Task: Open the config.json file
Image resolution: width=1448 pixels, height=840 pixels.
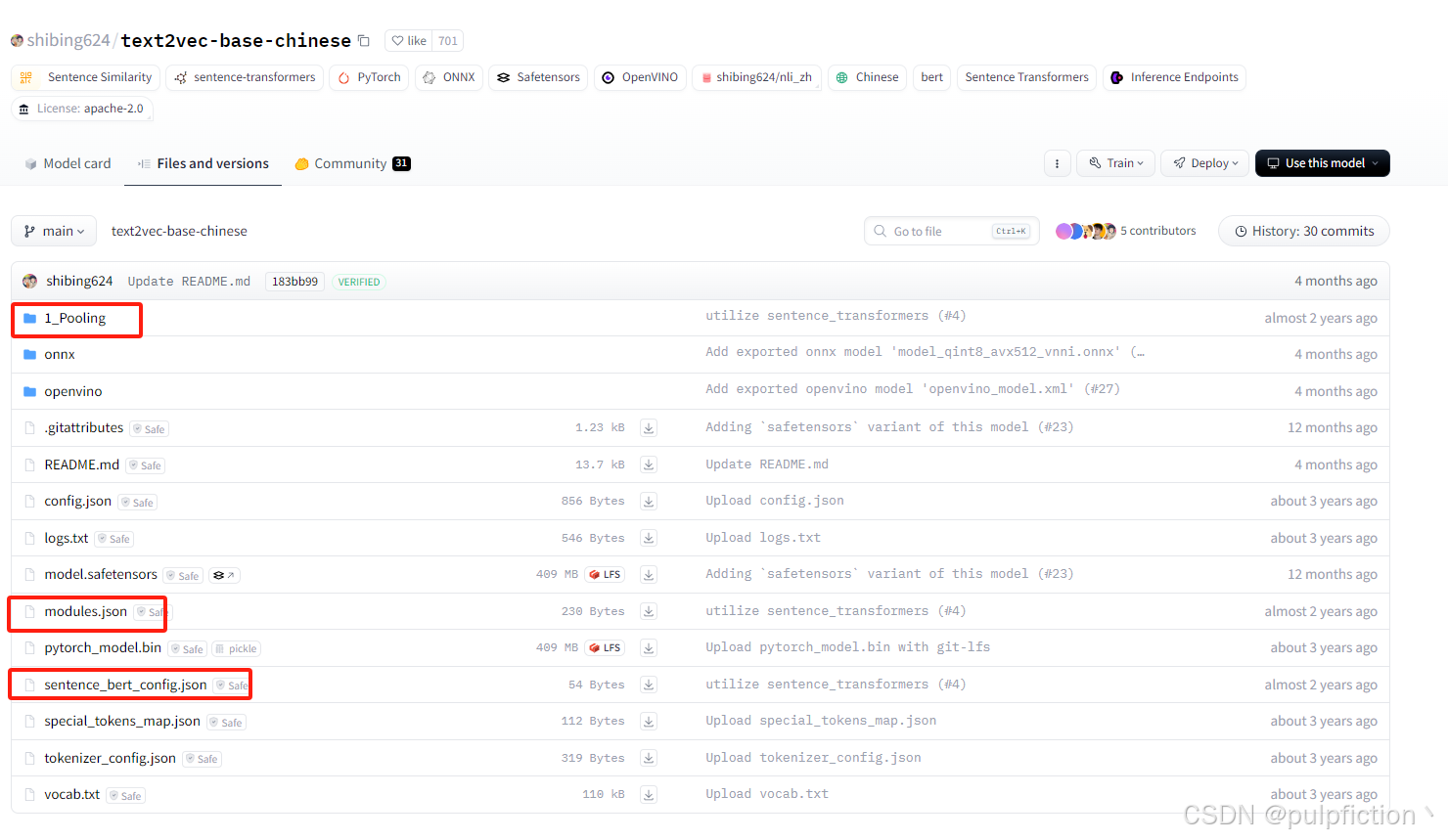Action: 77,501
